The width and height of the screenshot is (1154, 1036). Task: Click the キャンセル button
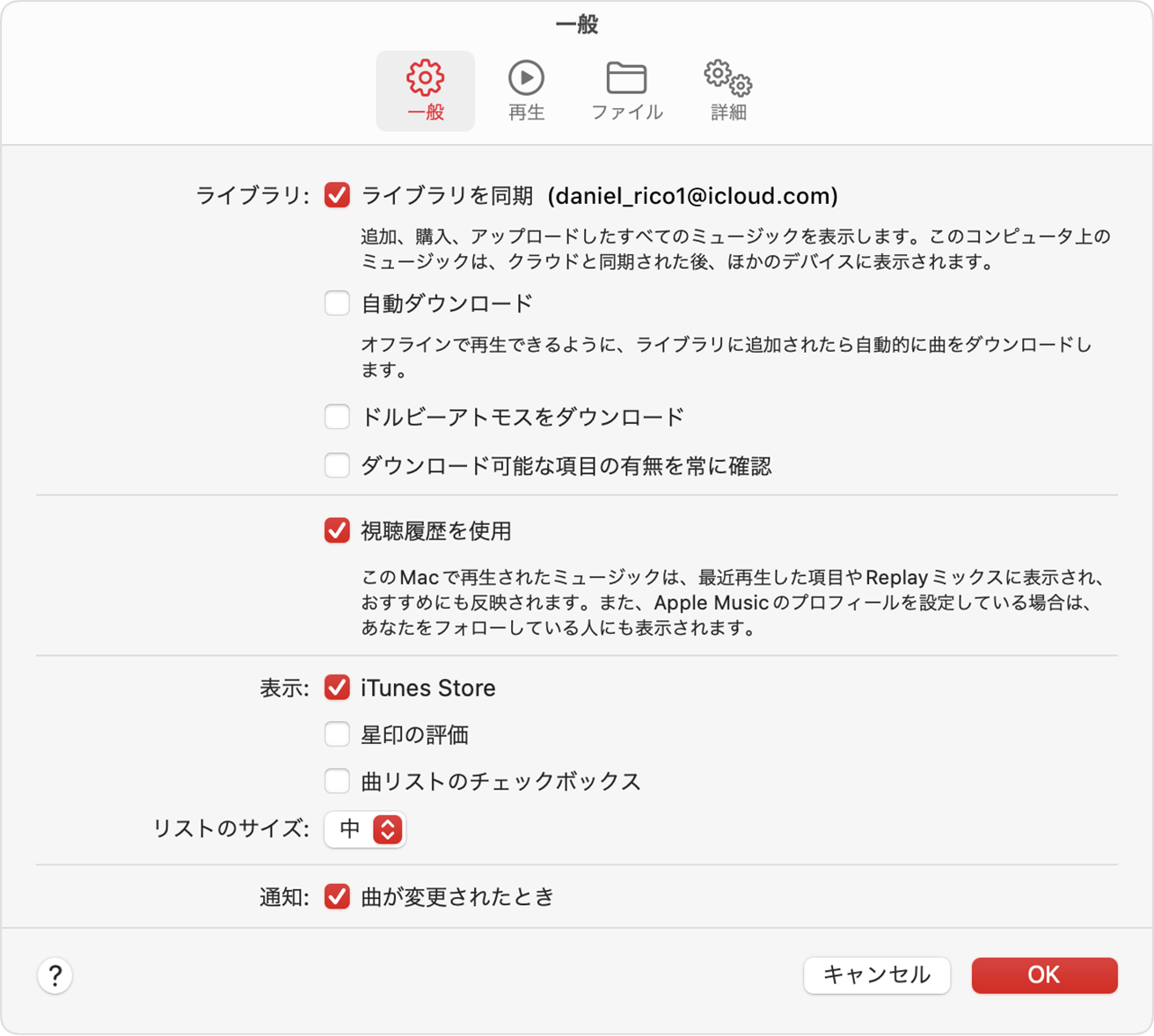[876, 975]
